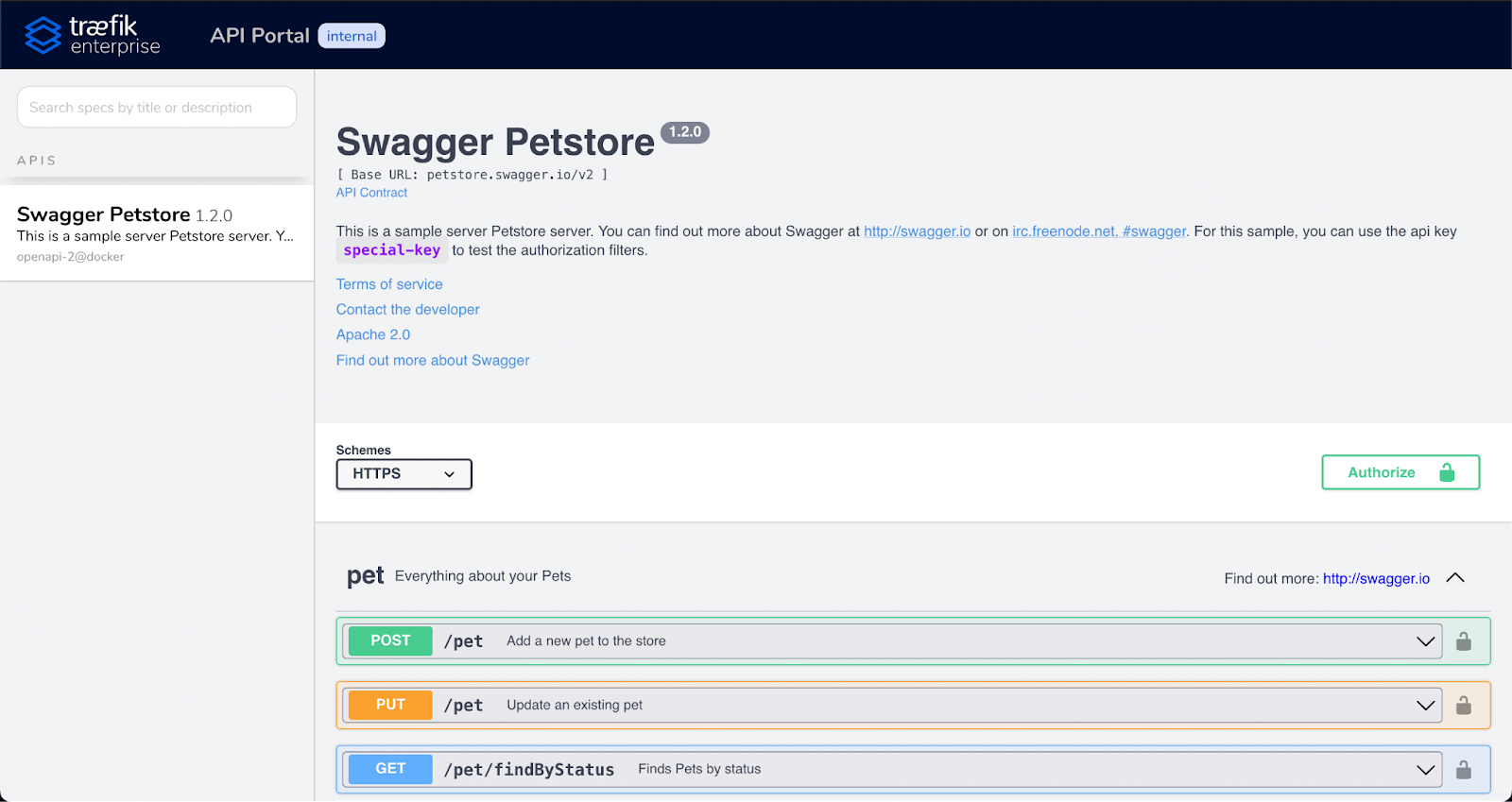Collapse the pet section with the chevron
This screenshot has height=802, width=1512.
pos(1455,578)
